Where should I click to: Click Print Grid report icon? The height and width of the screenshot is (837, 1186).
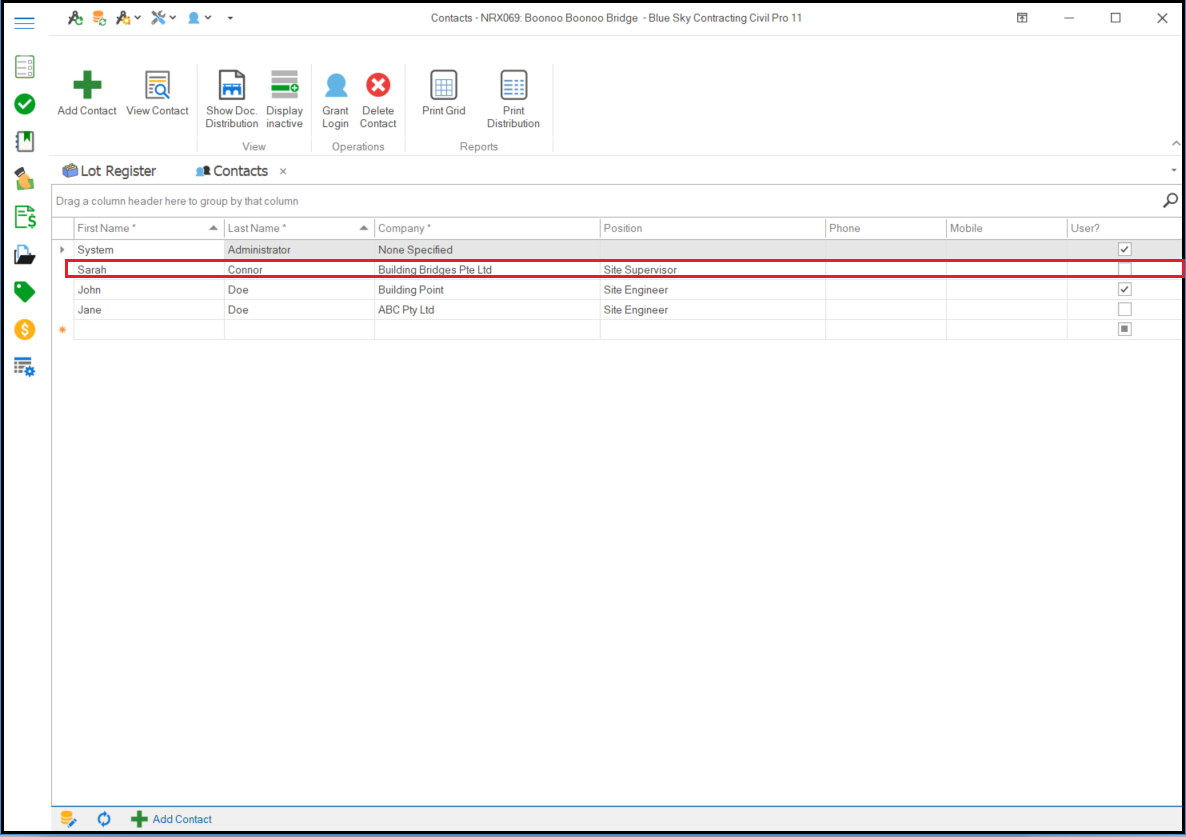coord(443,86)
